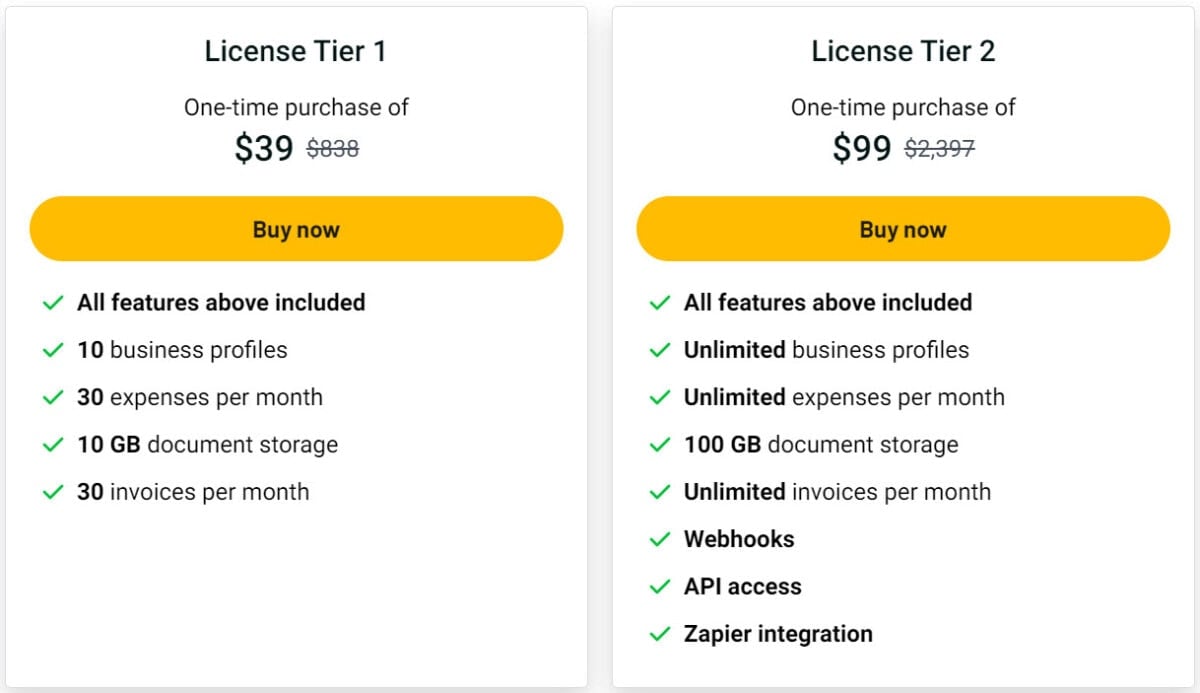
Task: Click the checkmark beside 10 business profiles
Action: pyautogui.click(x=52, y=350)
